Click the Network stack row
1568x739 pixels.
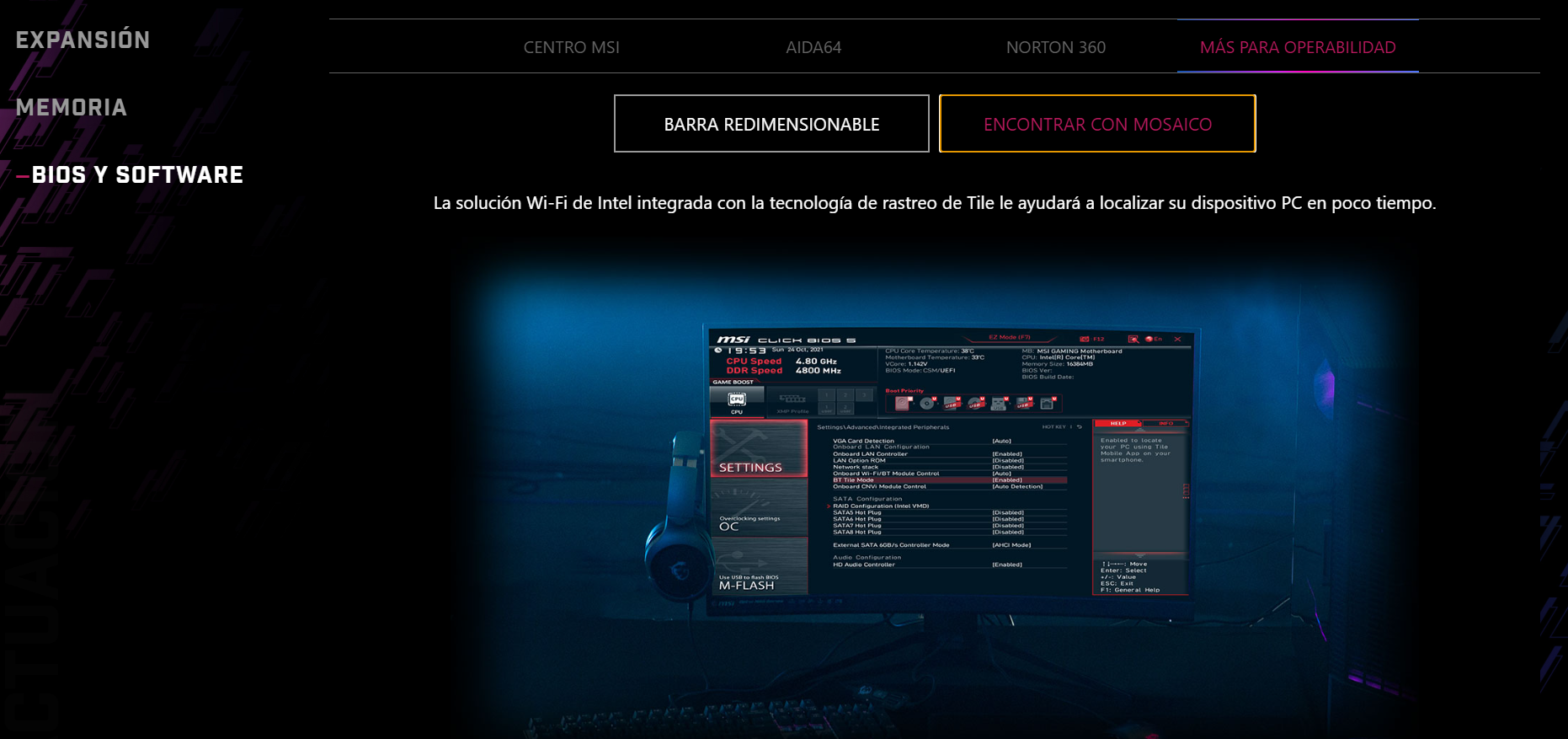[x=949, y=467]
